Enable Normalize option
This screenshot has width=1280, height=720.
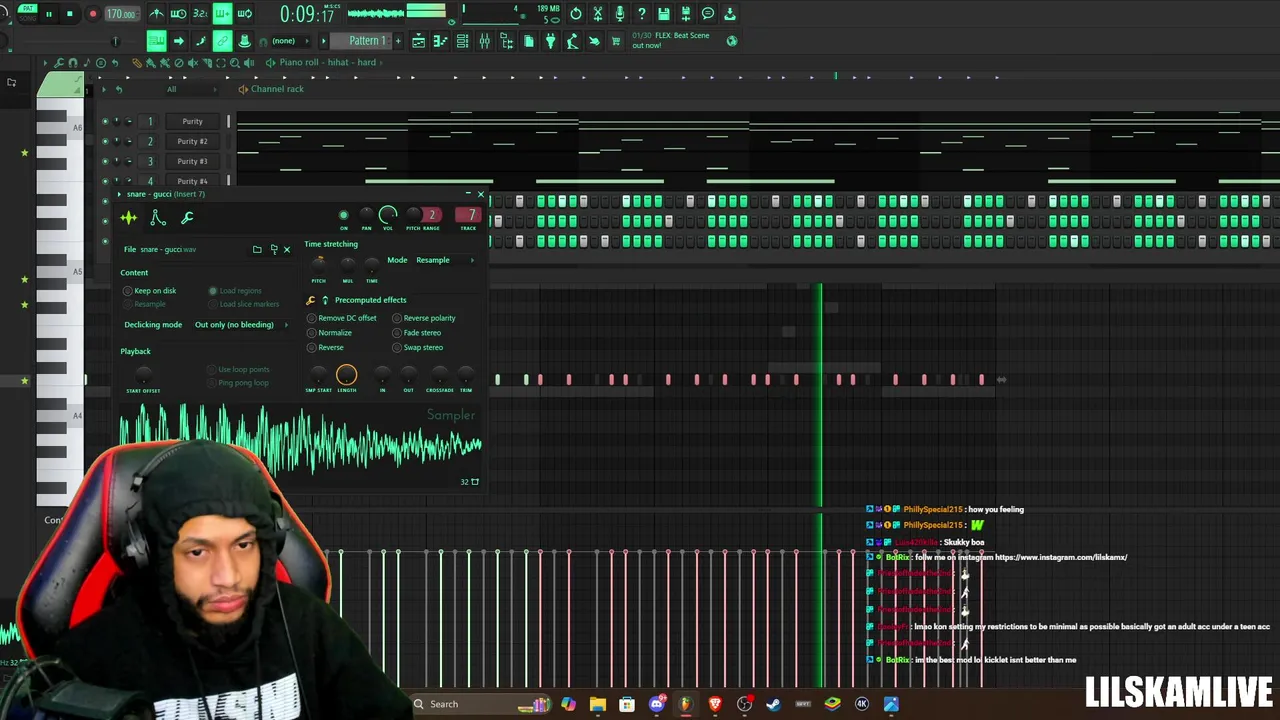(329, 332)
